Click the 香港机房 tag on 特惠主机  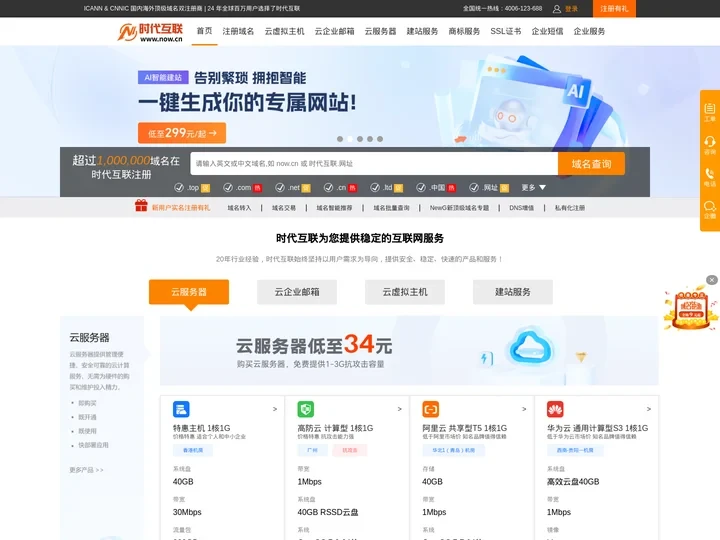[193, 450]
